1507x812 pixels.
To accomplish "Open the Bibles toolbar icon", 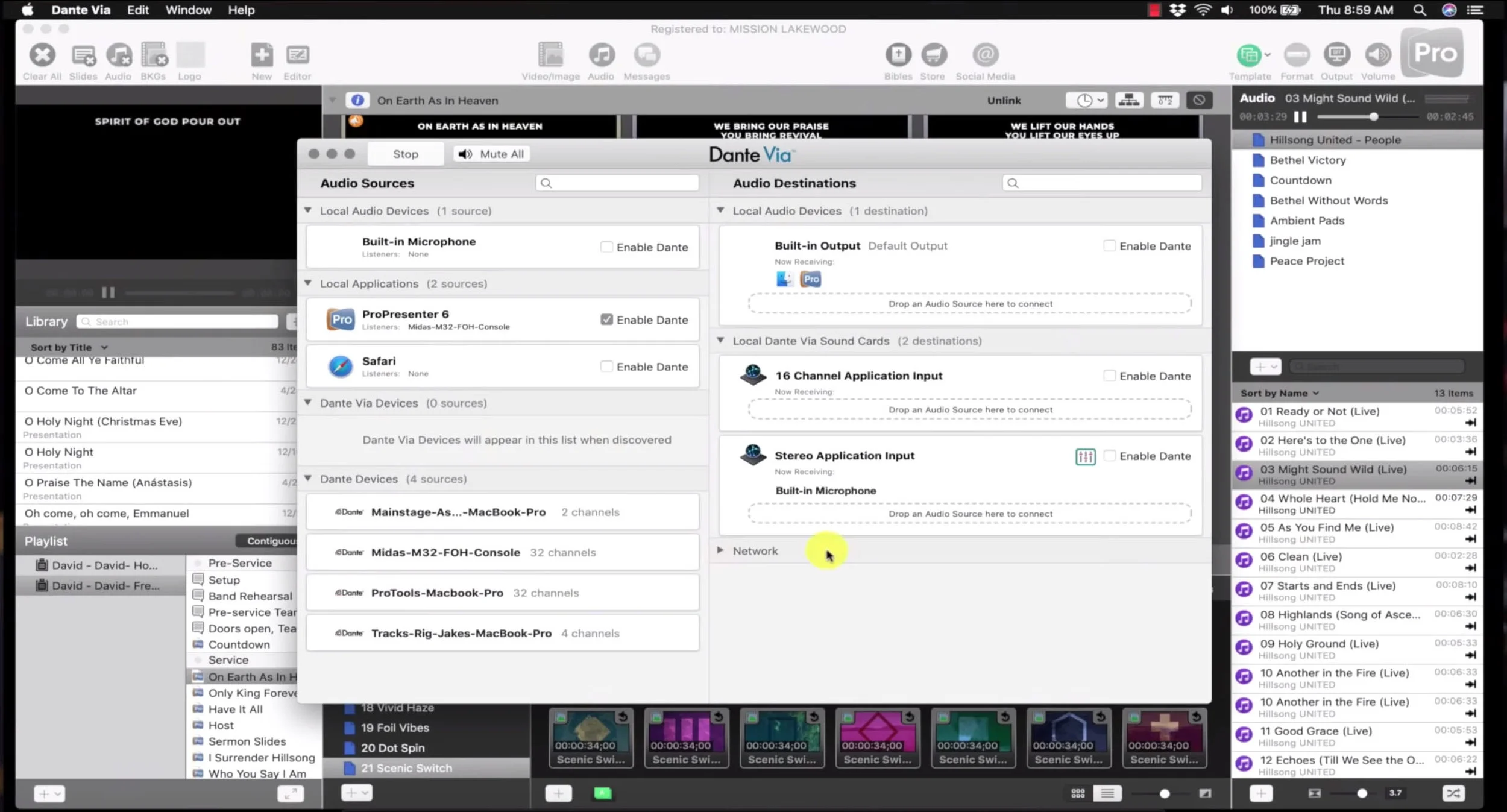I will tap(898, 55).
